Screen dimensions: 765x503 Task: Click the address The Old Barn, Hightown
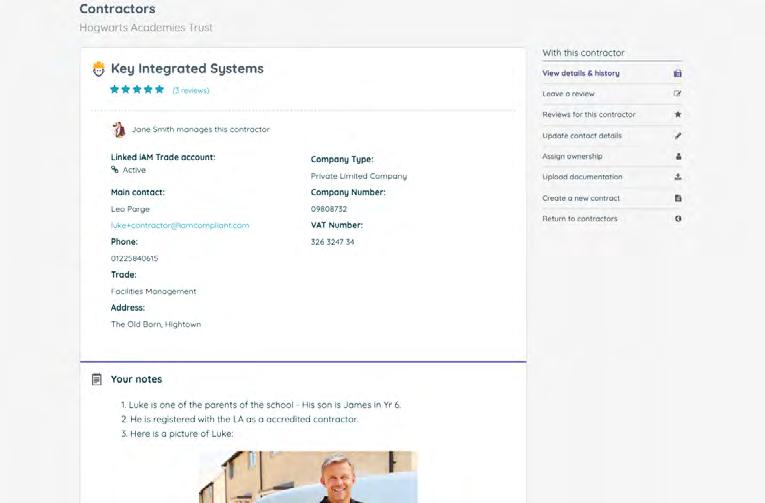pyautogui.click(x=156, y=324)
